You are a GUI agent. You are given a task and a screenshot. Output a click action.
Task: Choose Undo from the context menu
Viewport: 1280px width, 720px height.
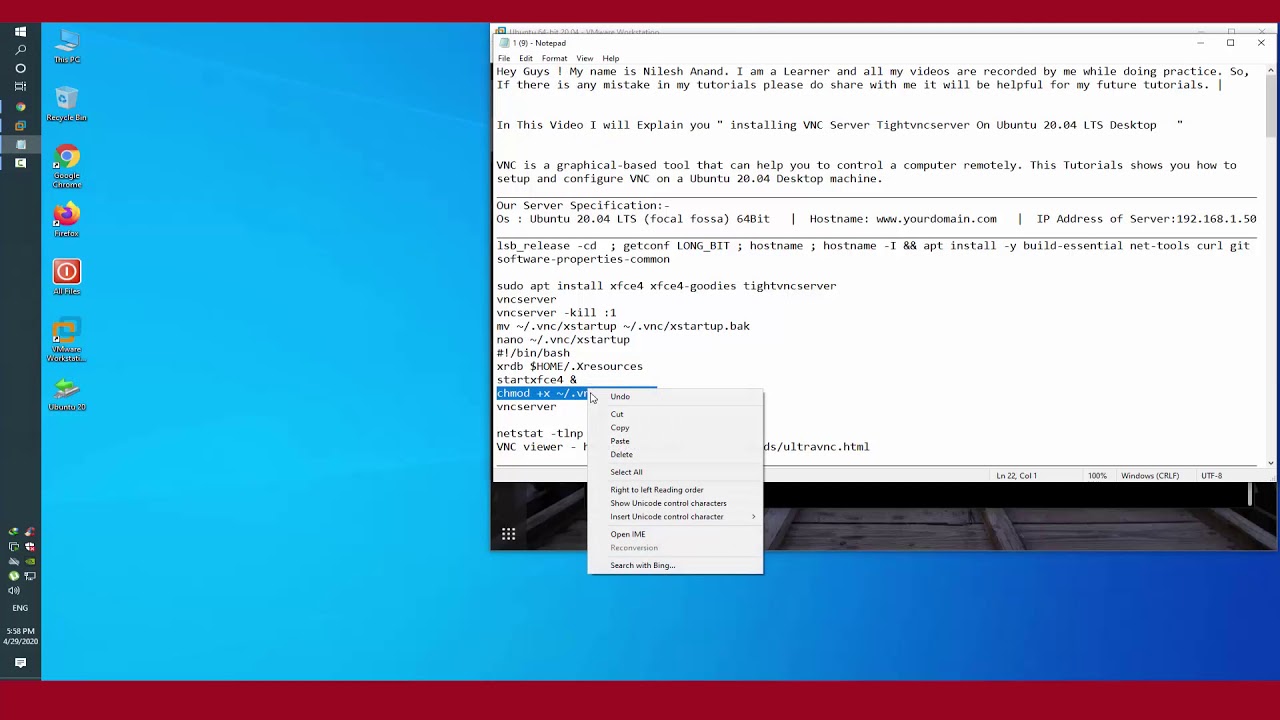(675, 396)
